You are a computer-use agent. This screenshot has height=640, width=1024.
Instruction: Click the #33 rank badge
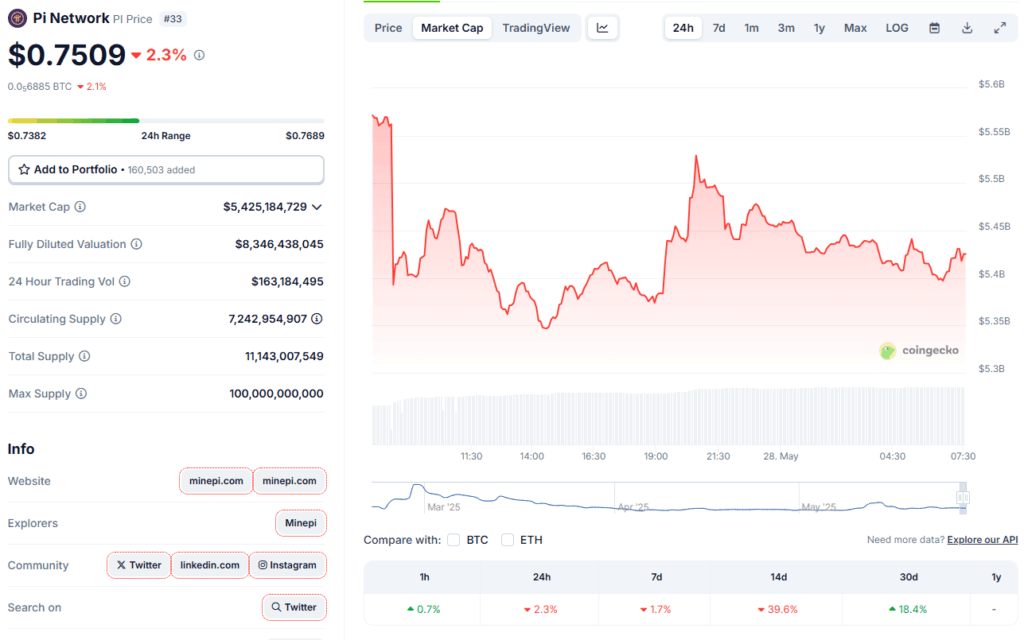tap(172, 19)
